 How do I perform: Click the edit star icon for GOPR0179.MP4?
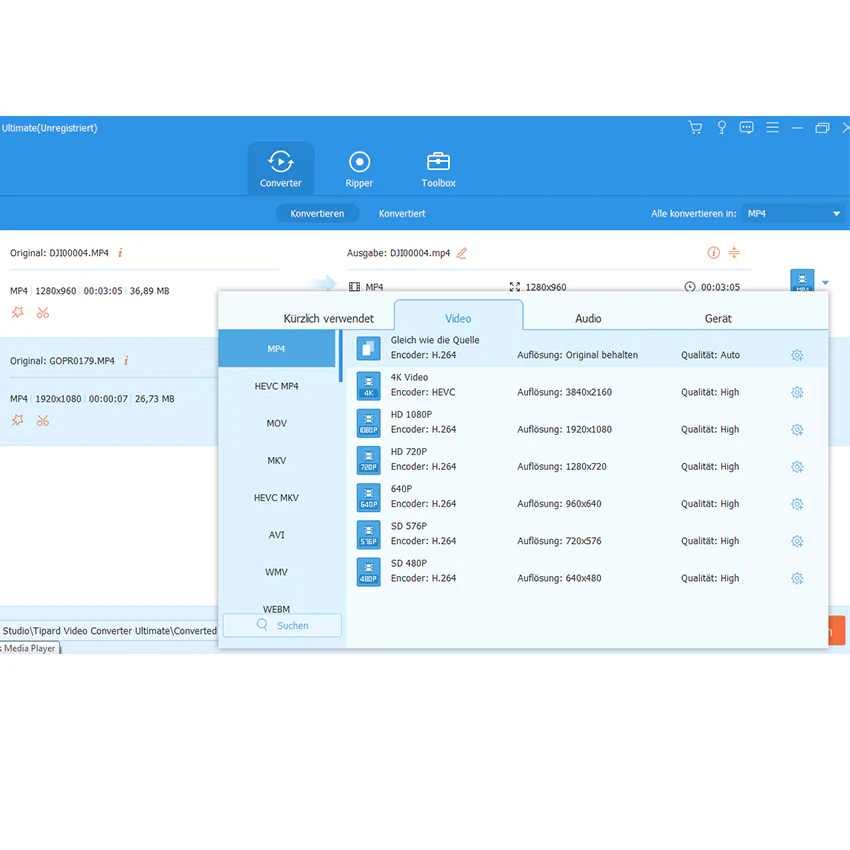point(18,420)
